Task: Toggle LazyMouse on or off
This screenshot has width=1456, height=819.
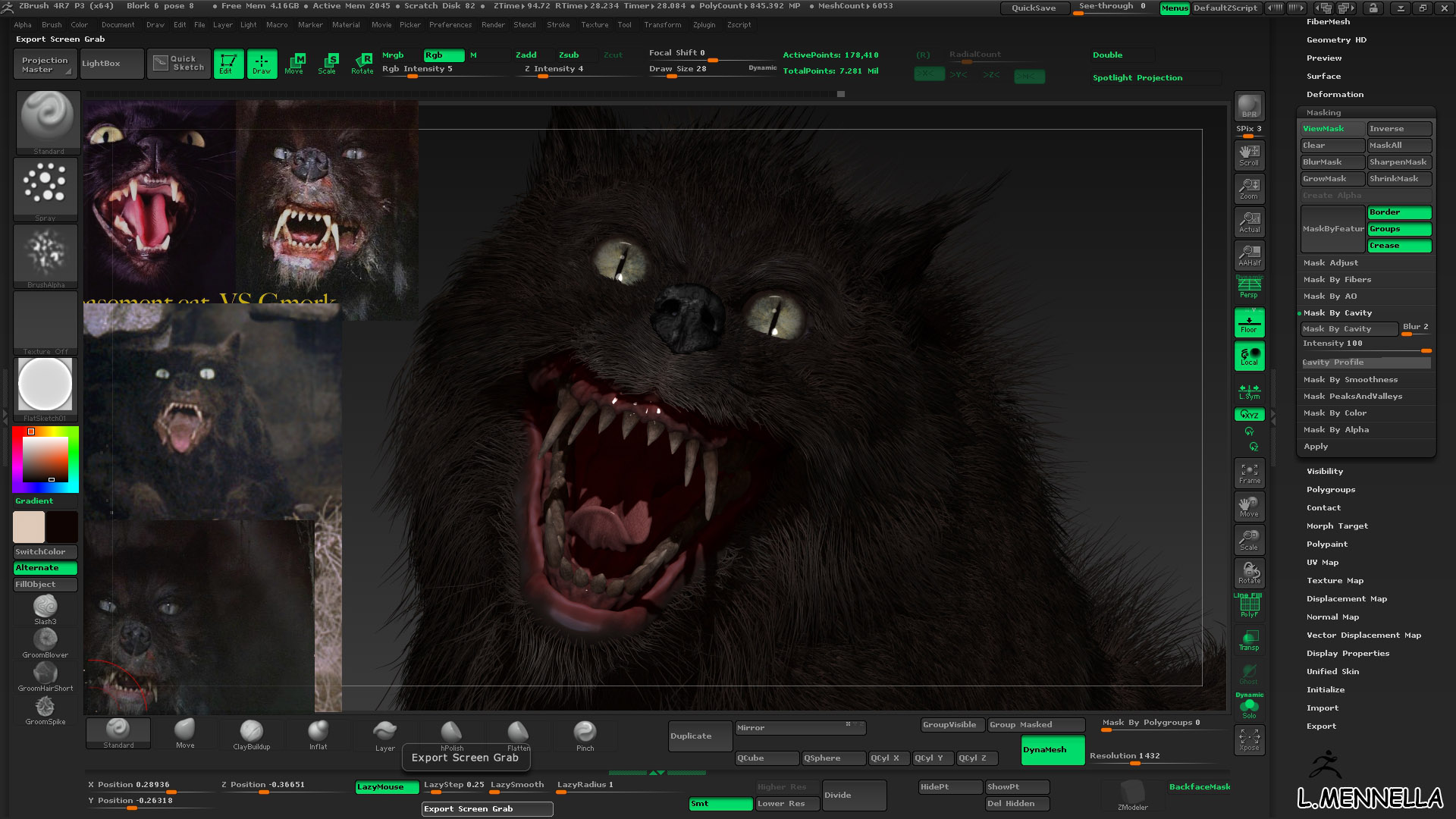Action: pyautogui.click(x=387, y=787)
